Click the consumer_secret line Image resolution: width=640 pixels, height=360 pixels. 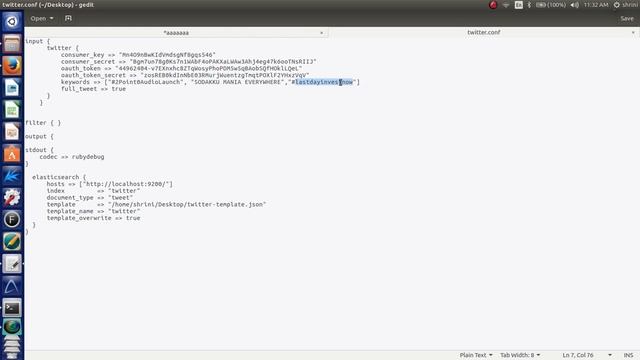click(189, 62)
